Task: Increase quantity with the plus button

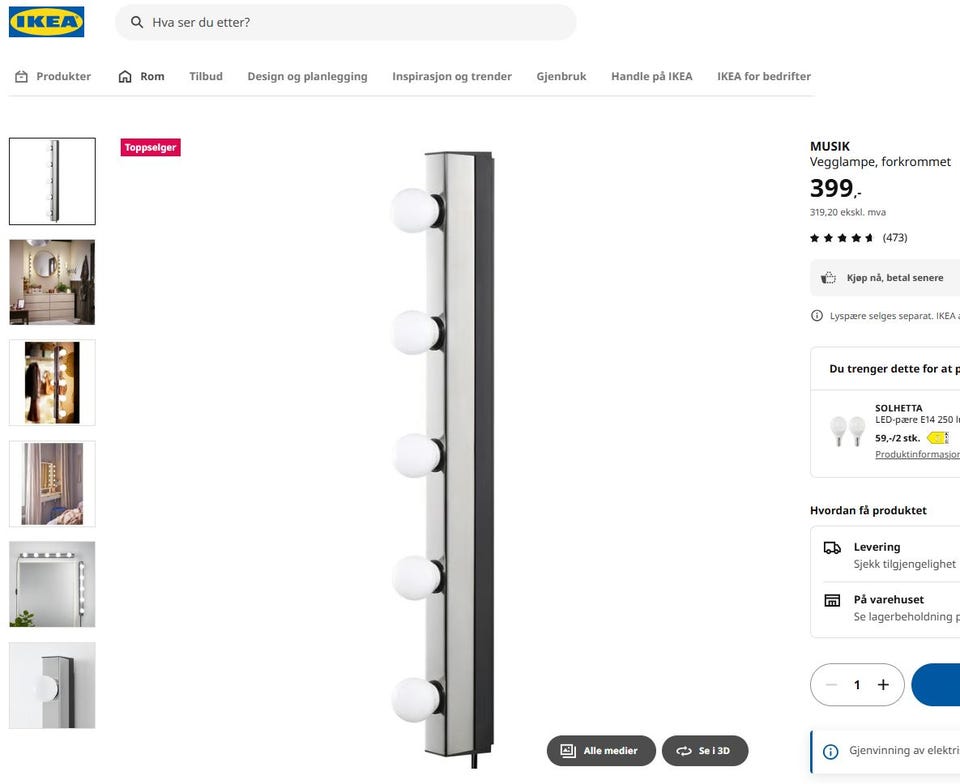Action: click(x=883, y=685)
